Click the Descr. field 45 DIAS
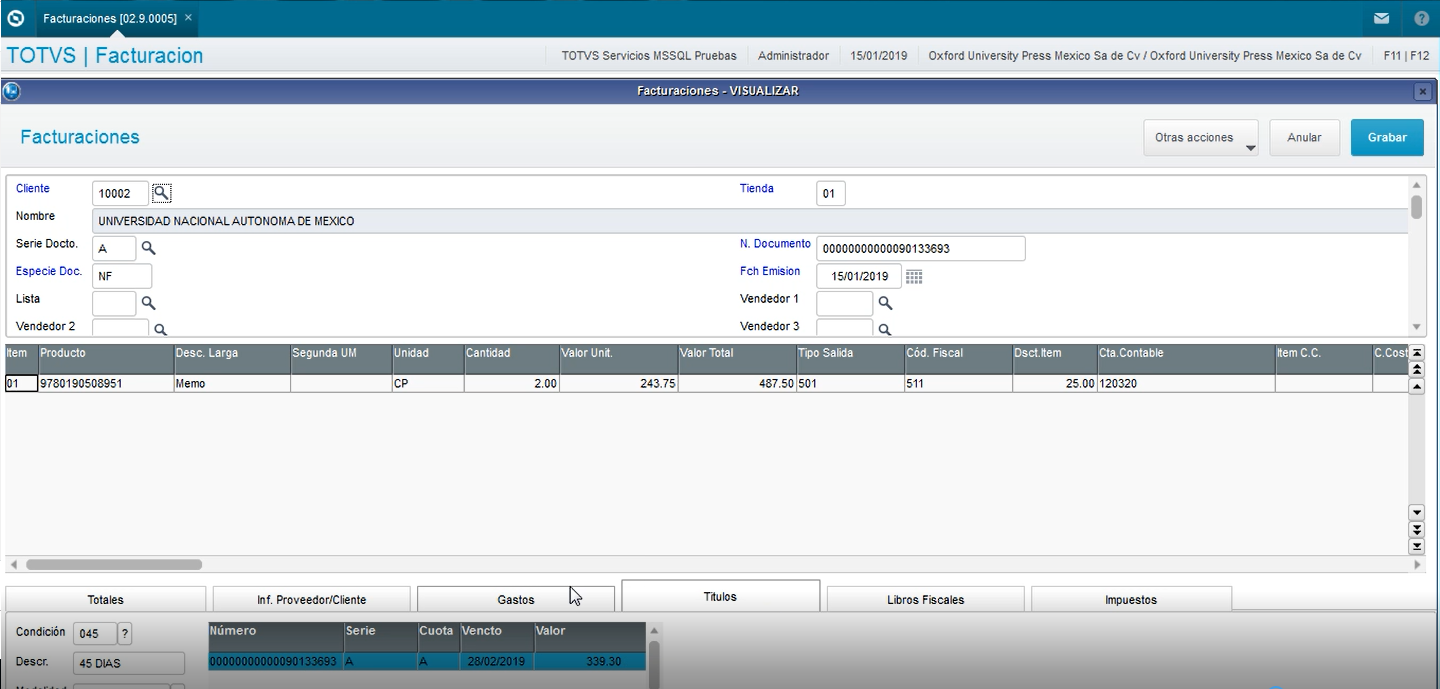The width and height of the screenshot is (1440, 689). (129, 663)
